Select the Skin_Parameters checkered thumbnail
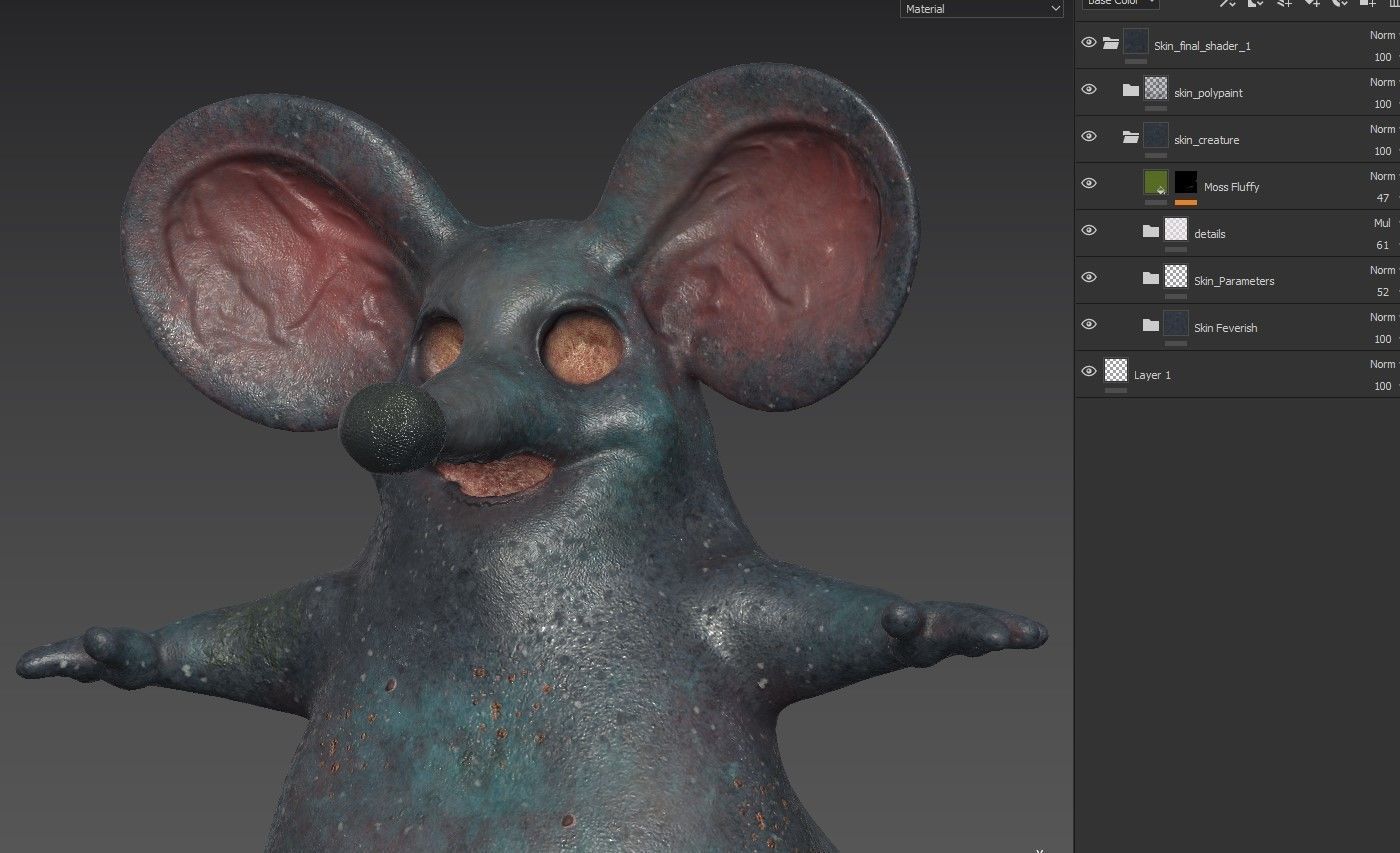1400x853 pixels. tap(1176, 276)
